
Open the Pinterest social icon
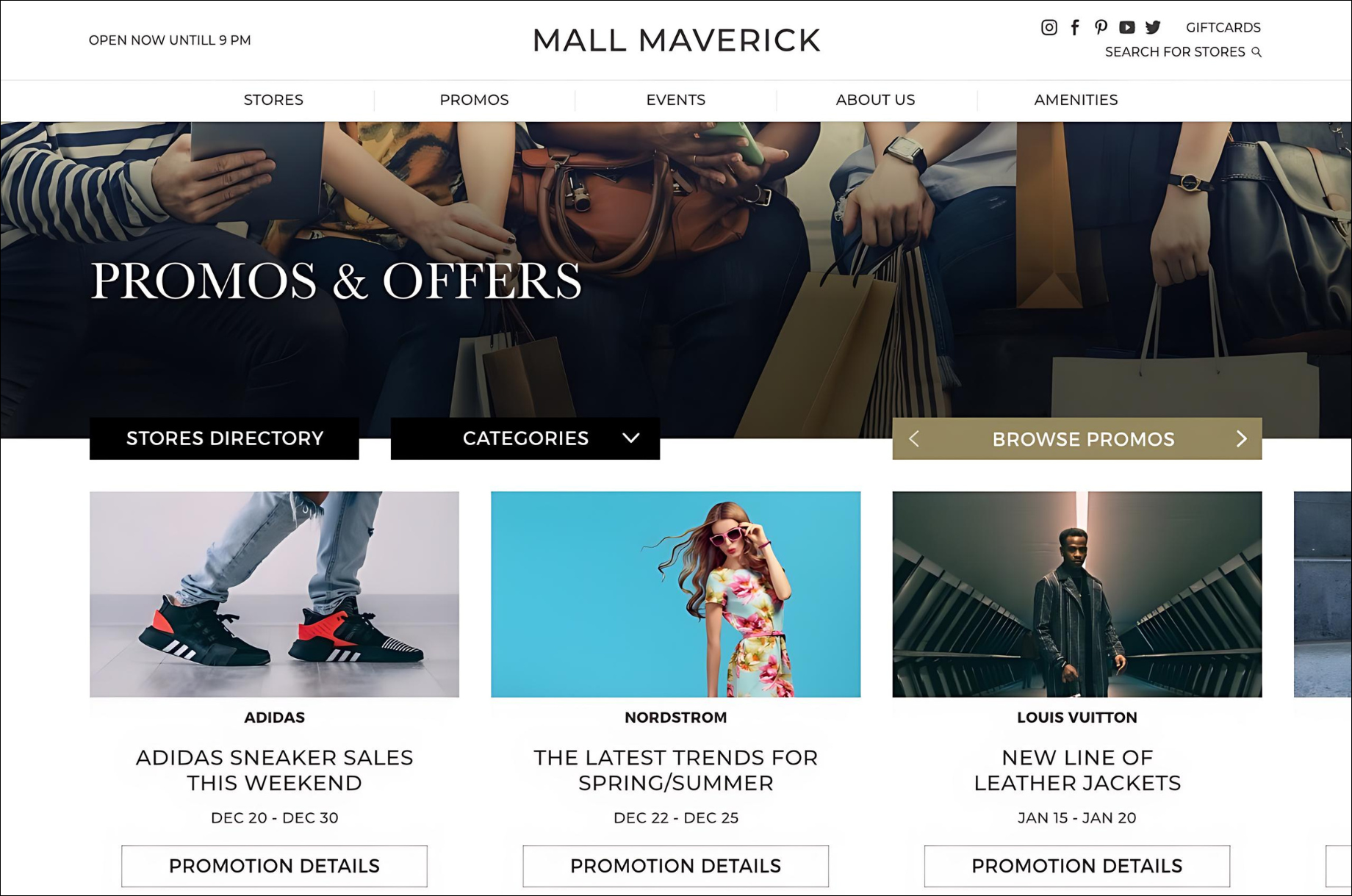click(1101, 28)
